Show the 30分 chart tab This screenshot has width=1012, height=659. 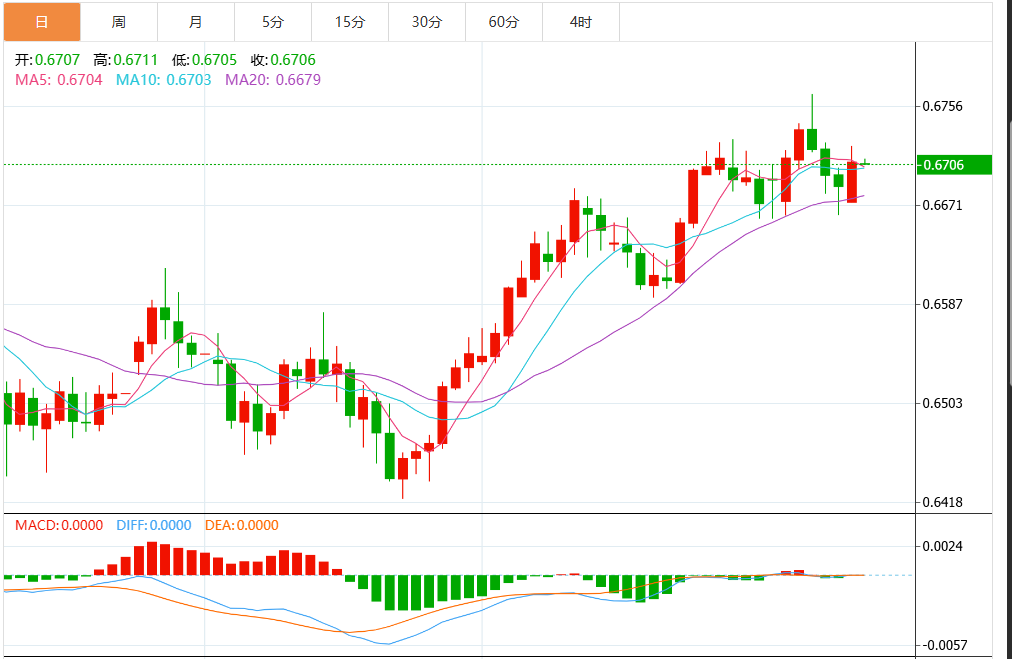pyautogui.click(x=427, y=21)
